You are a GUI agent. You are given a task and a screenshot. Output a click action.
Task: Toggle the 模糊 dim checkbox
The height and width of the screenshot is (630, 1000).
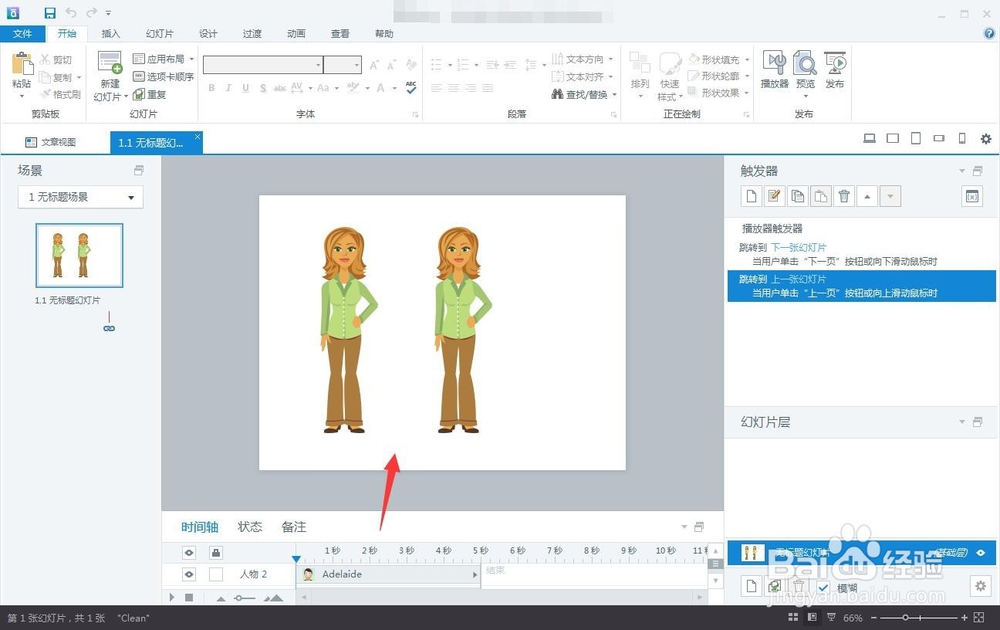[x=823, y=588]
